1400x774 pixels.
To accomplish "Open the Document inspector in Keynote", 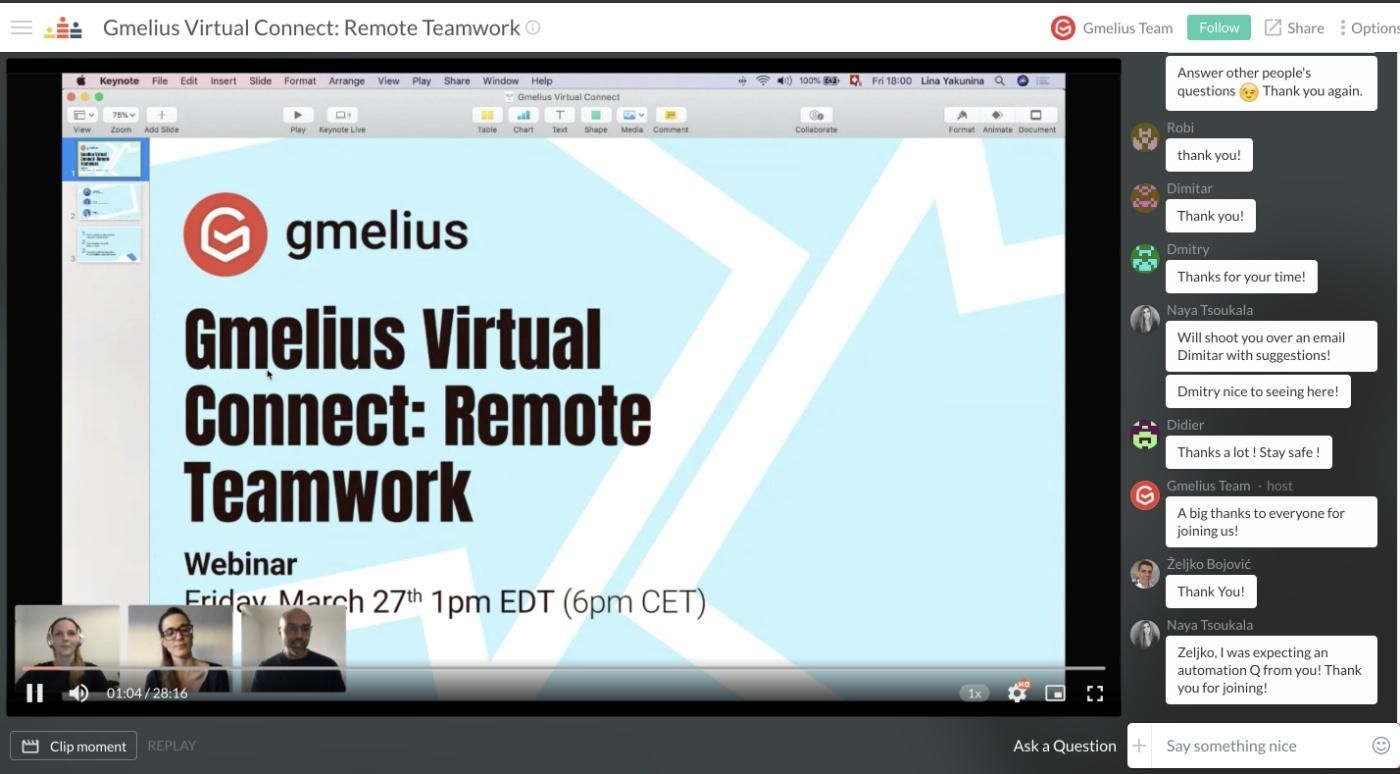I will [1036, 116].
